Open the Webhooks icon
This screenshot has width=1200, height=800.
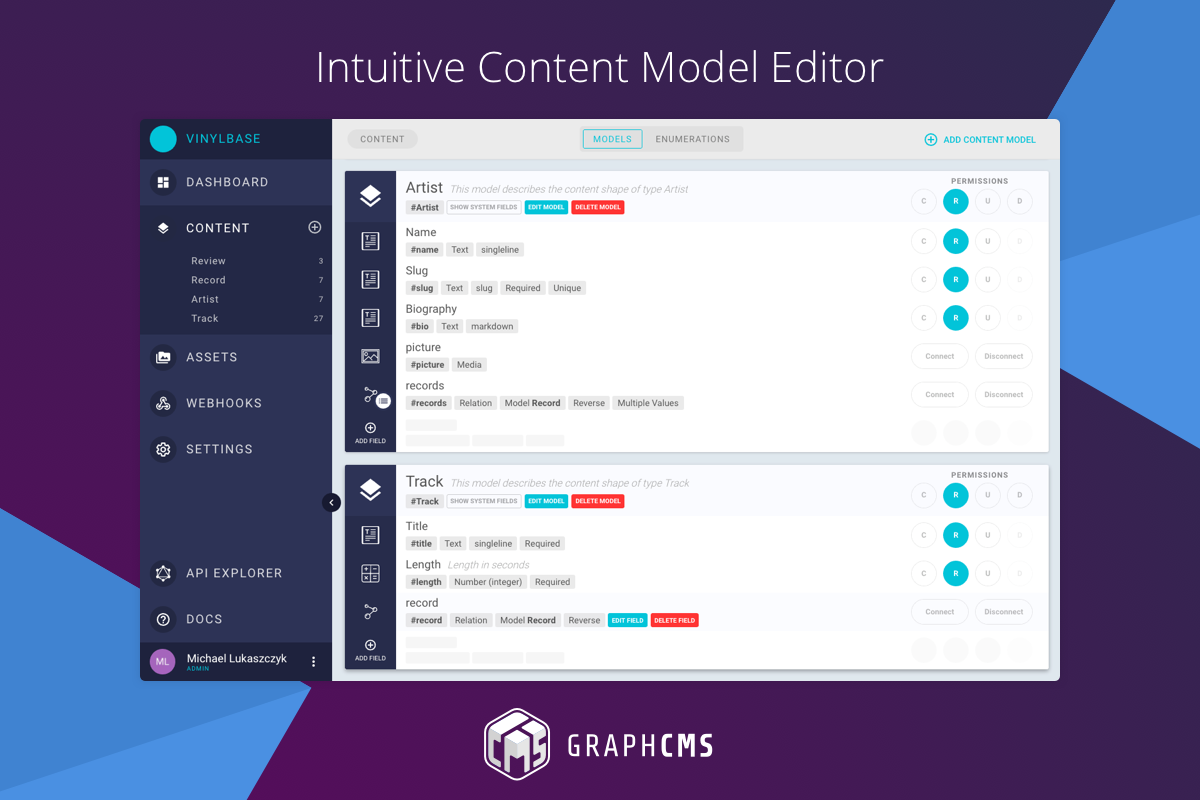coord(163,403)
